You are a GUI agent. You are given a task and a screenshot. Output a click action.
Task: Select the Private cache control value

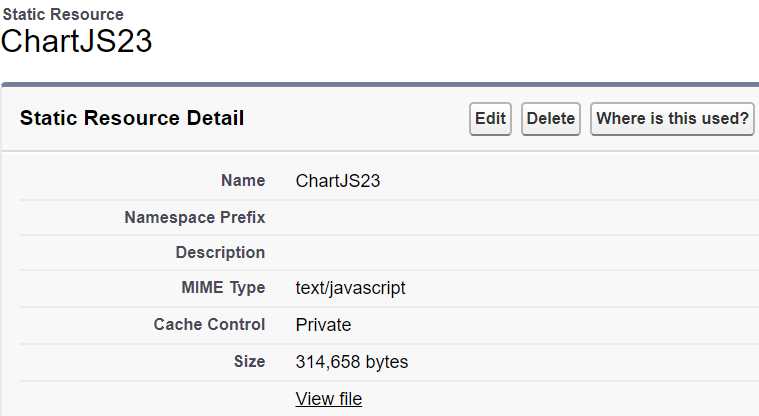point(323,325)
